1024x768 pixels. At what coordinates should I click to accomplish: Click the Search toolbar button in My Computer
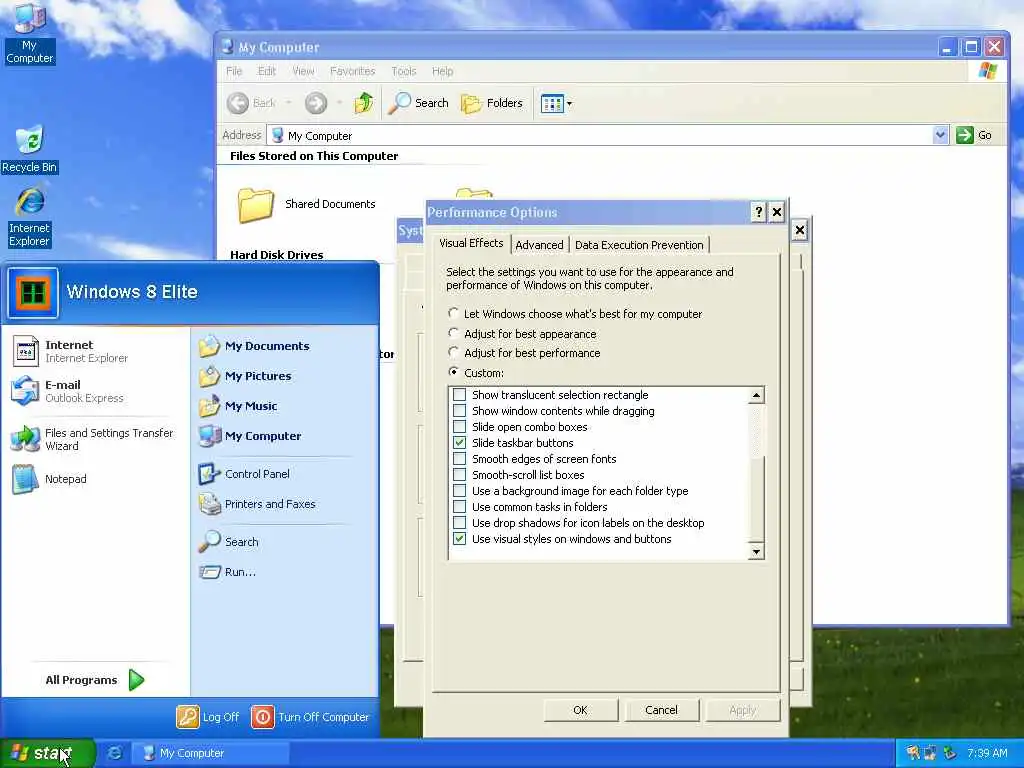click(x=419, y=103)
